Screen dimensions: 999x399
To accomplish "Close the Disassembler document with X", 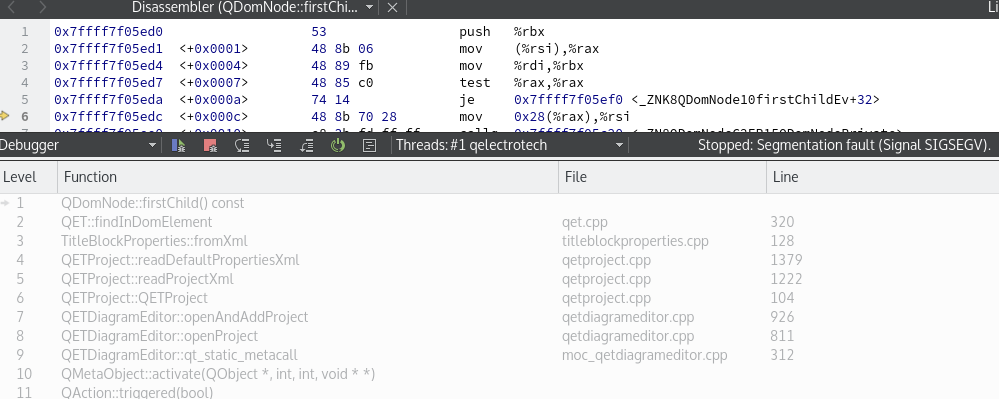I will 392,8.
